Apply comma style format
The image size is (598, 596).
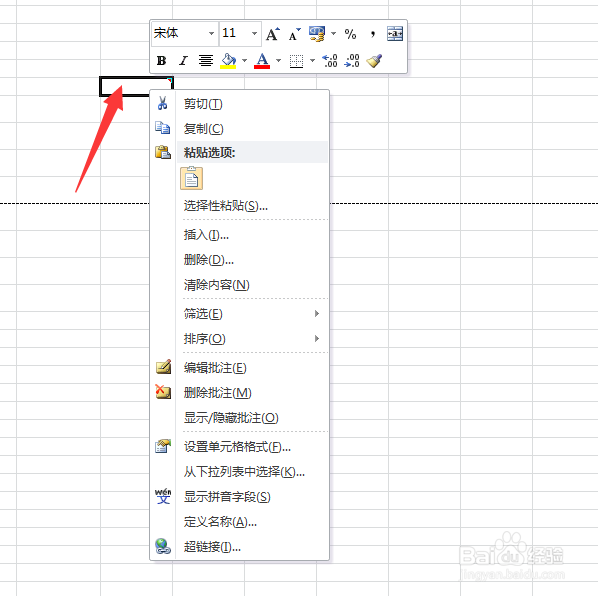click(373, 34)
